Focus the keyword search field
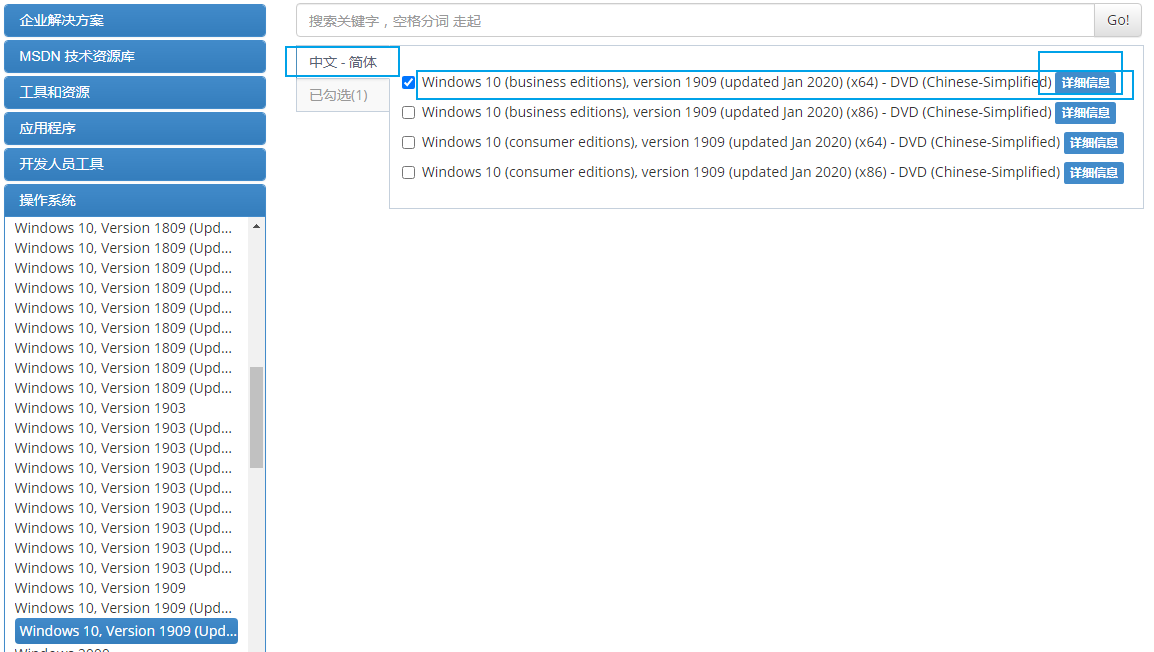The height and width of the screenshot is (652, 1154). click(695, 21)
